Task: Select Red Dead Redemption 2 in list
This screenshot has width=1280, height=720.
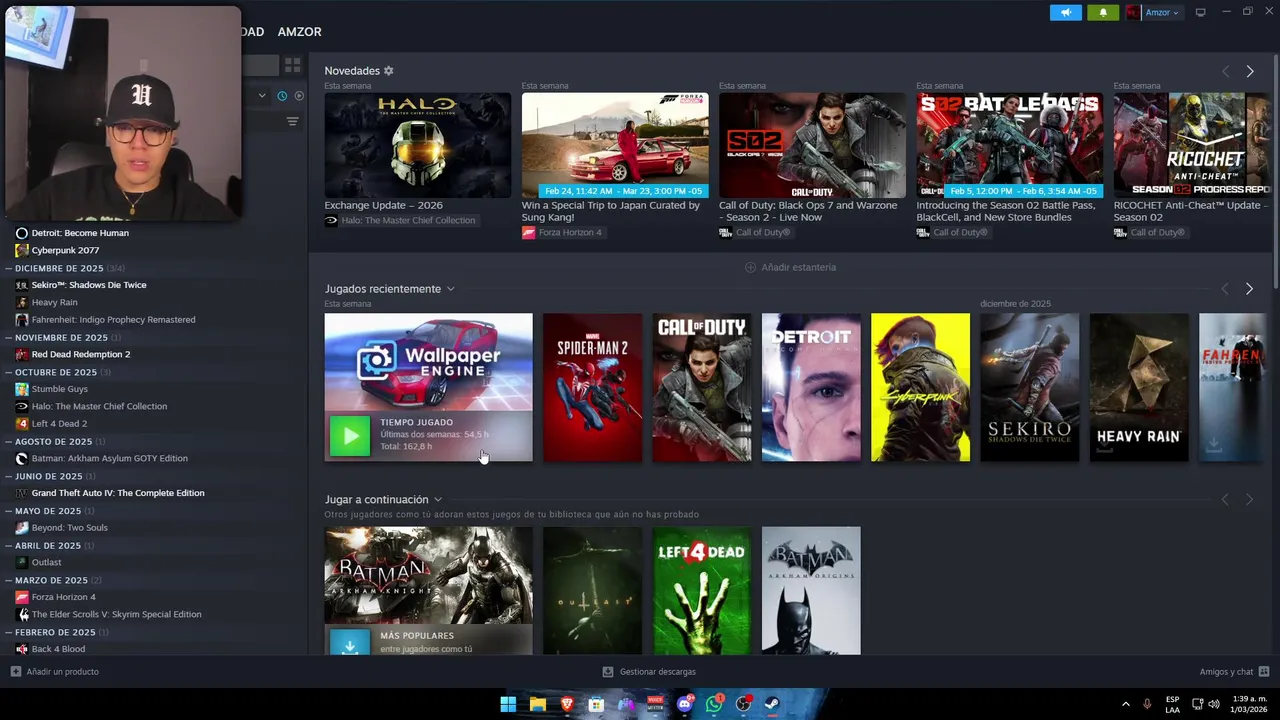Action: tap(81, 354)
